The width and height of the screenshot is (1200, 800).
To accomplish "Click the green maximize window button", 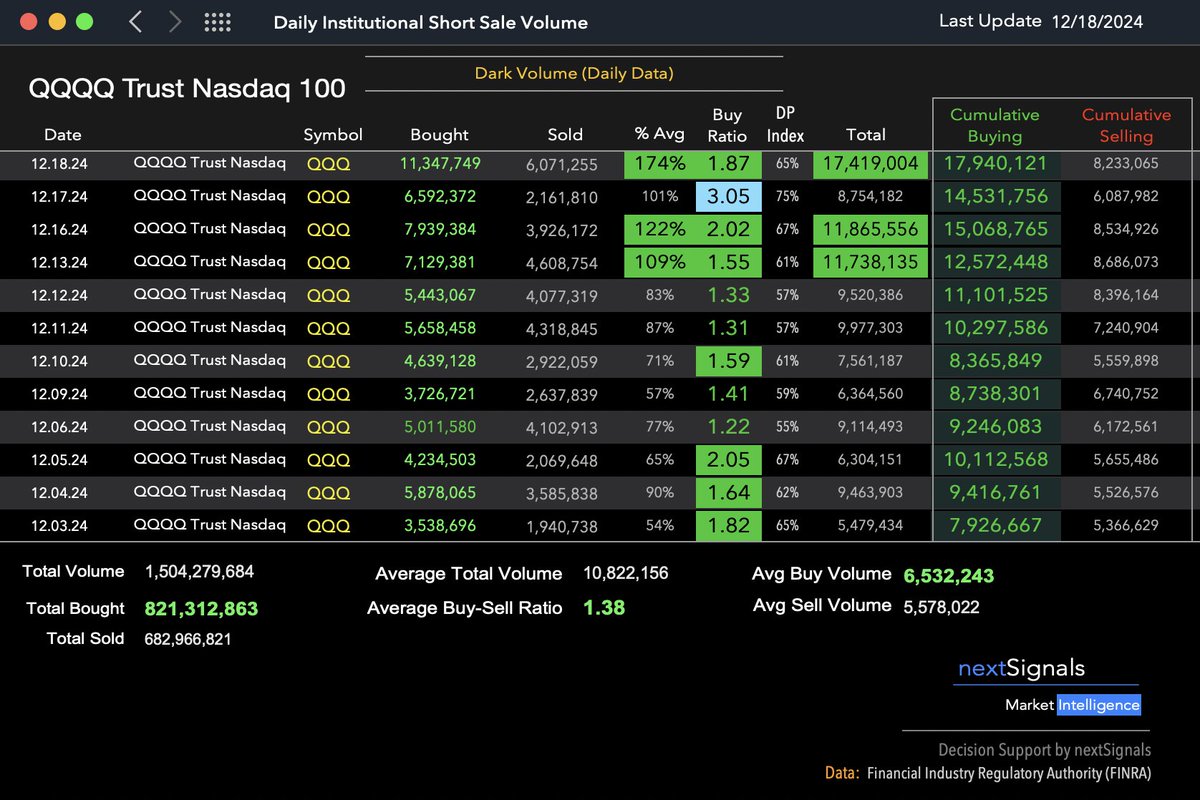I will click(x=85, y=21).
